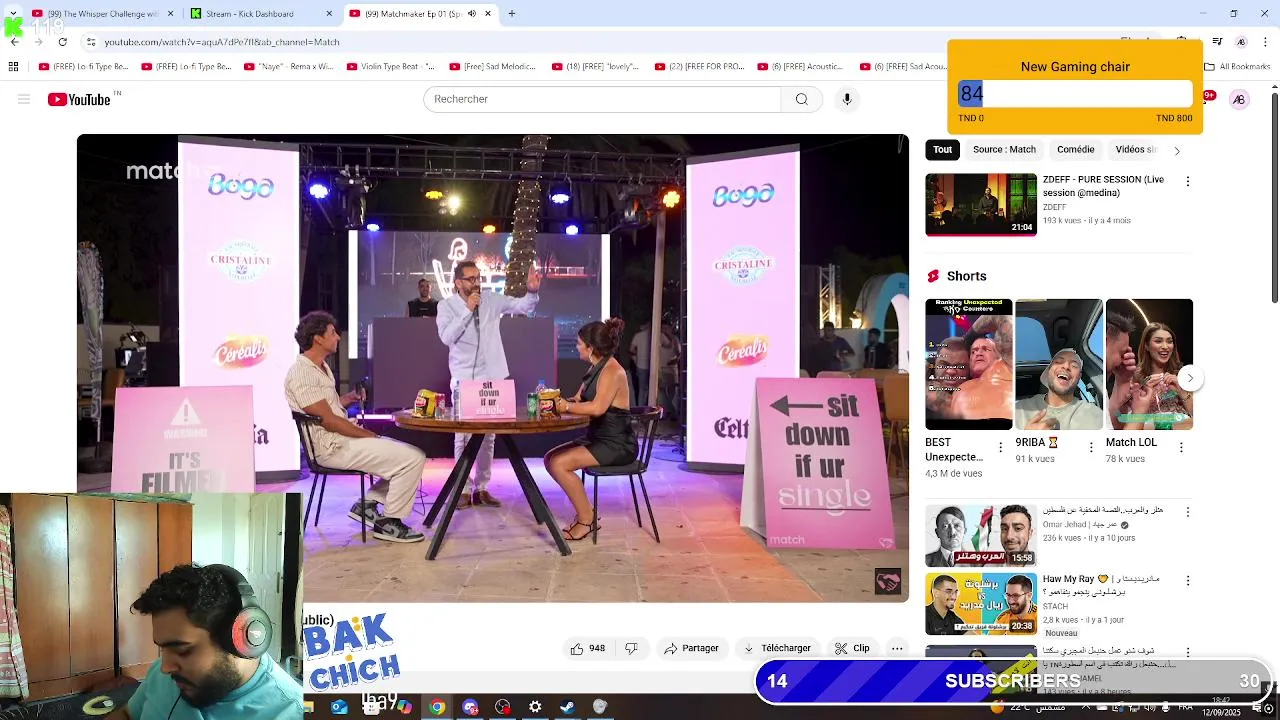Click the page vertical scrollbar
The image size is (1280, 720).
click(x=1274, y=198)
